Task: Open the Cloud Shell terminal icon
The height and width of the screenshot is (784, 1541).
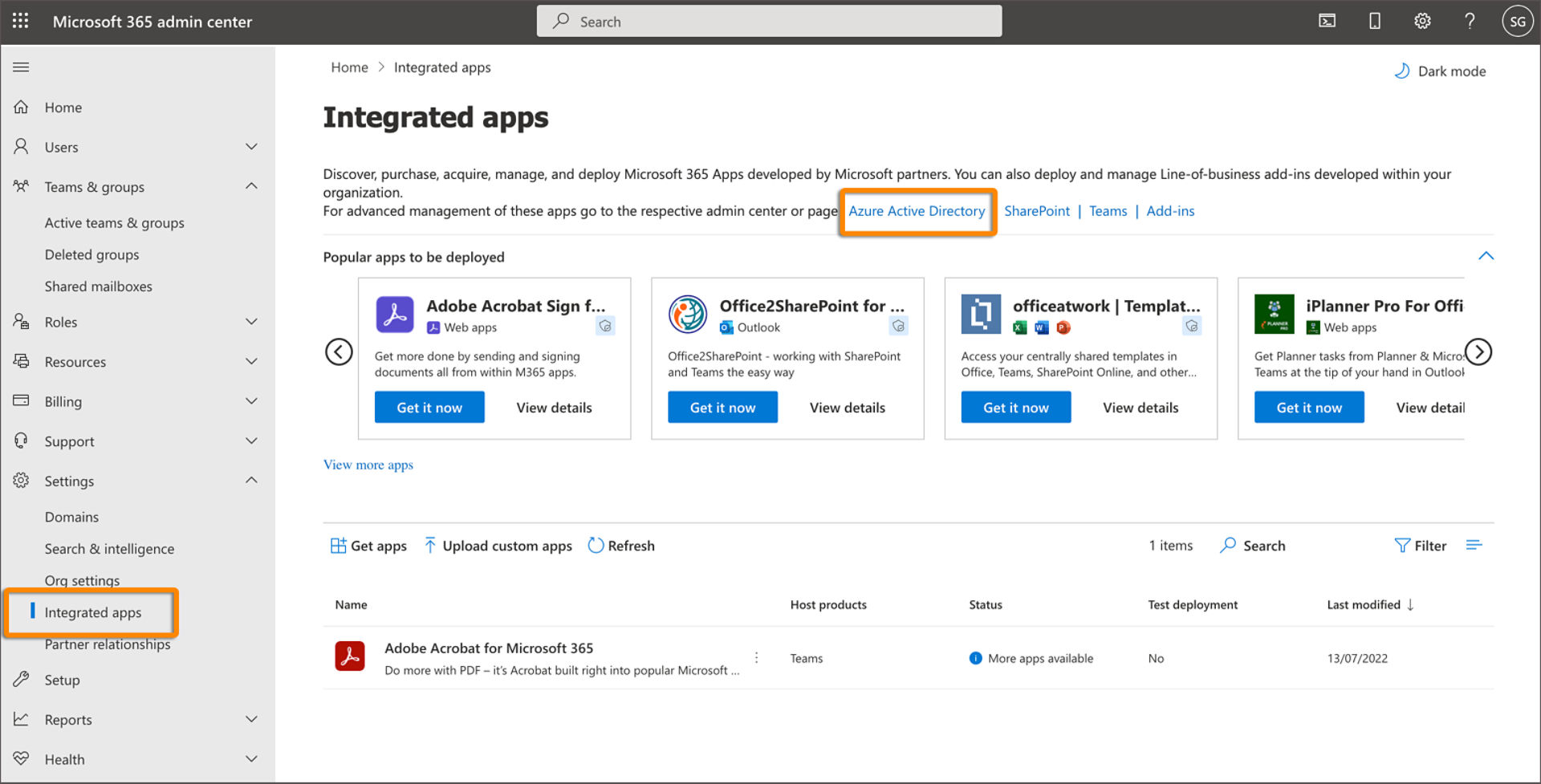Action: click(1328, 21)
